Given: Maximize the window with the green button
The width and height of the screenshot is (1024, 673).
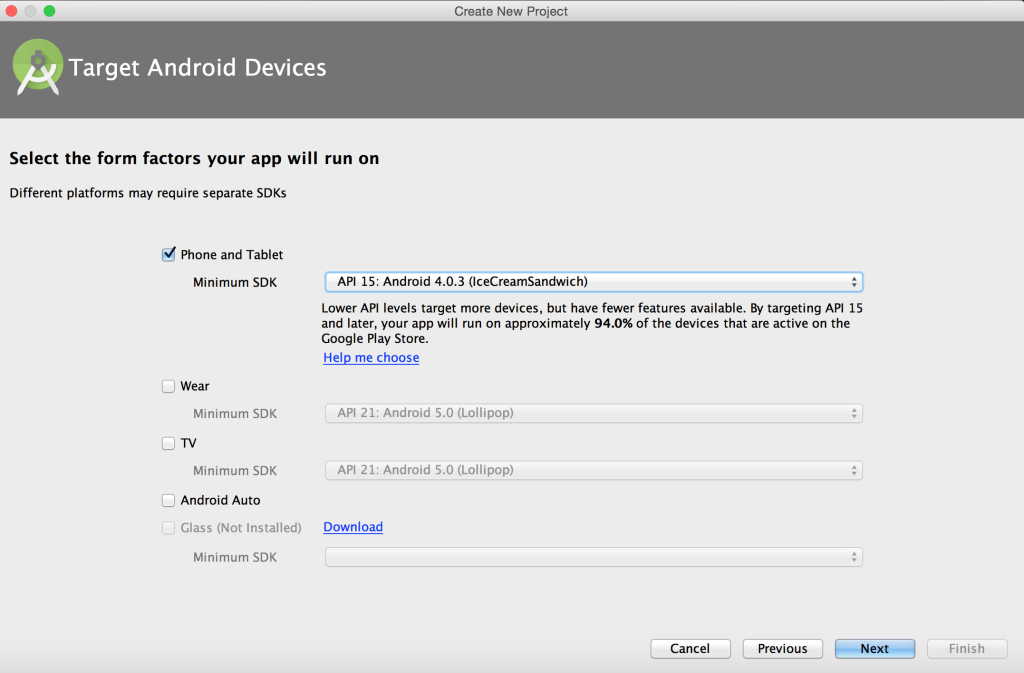Looking at the screenshot, I should (50, 11).
